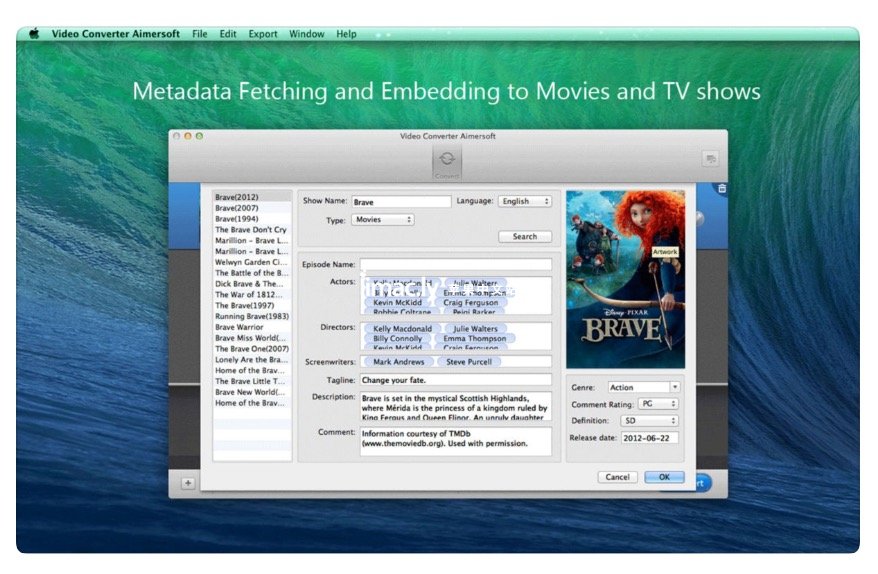Screen dimensions: 878x574
Task: Select 'Brave Miss World(...' result
Action: tap(252, 338)
